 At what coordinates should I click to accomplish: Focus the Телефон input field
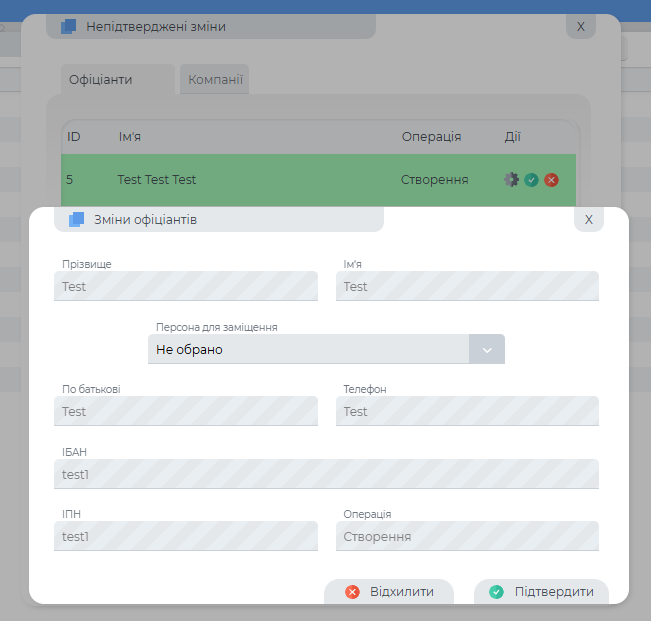click(467, 412)
